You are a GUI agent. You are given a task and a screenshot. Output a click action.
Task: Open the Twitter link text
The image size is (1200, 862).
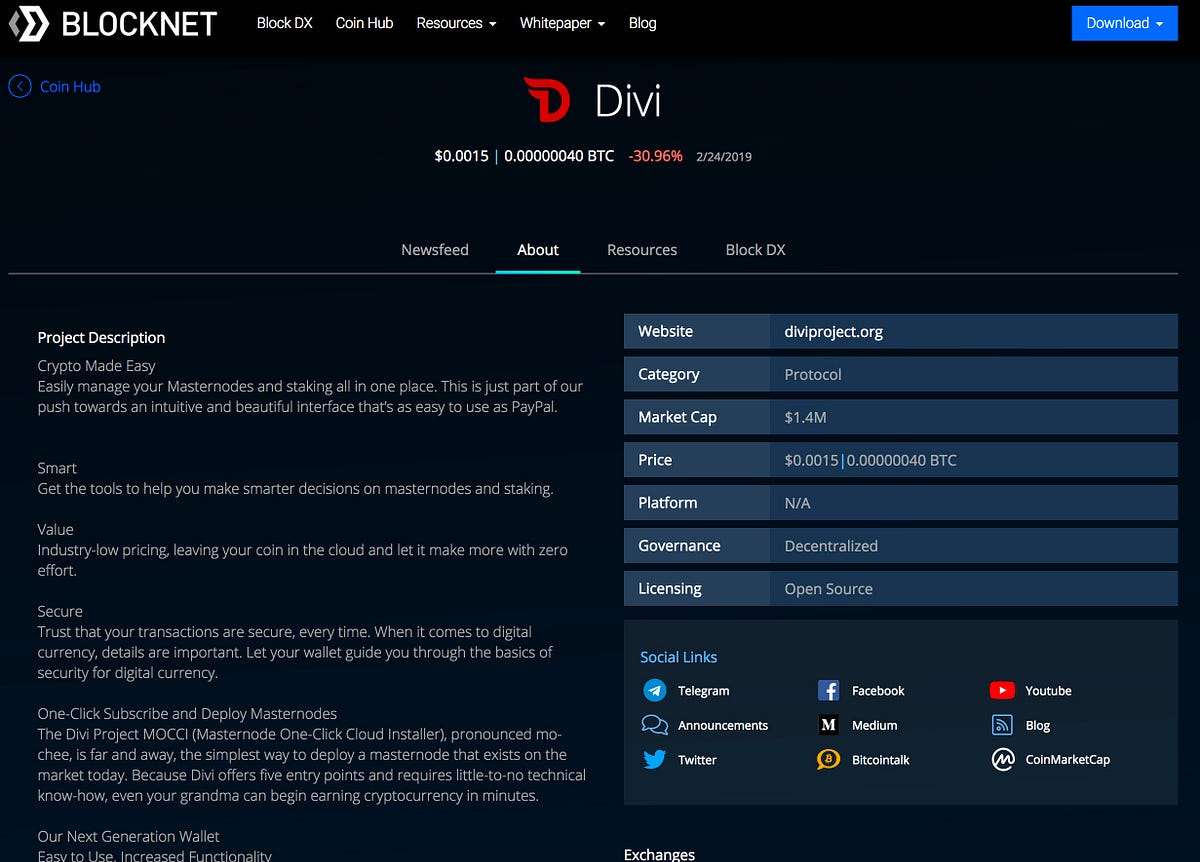(697, 760)
